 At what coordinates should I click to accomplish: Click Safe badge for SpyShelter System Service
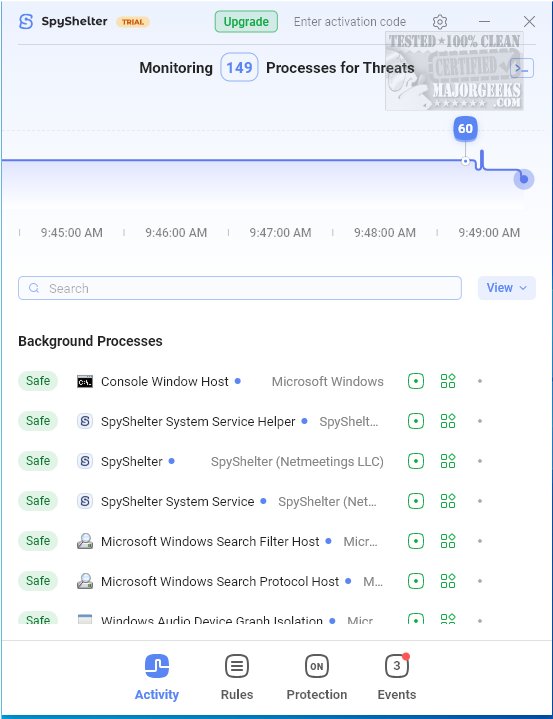[38, 501]
